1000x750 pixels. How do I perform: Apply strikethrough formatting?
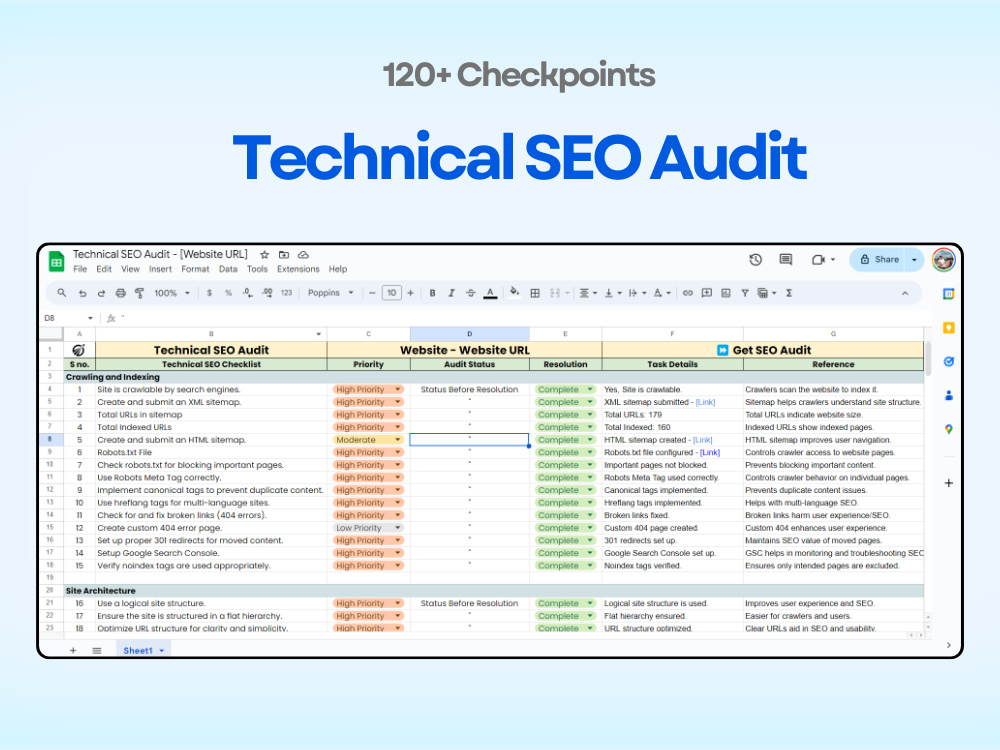(471, 293)
